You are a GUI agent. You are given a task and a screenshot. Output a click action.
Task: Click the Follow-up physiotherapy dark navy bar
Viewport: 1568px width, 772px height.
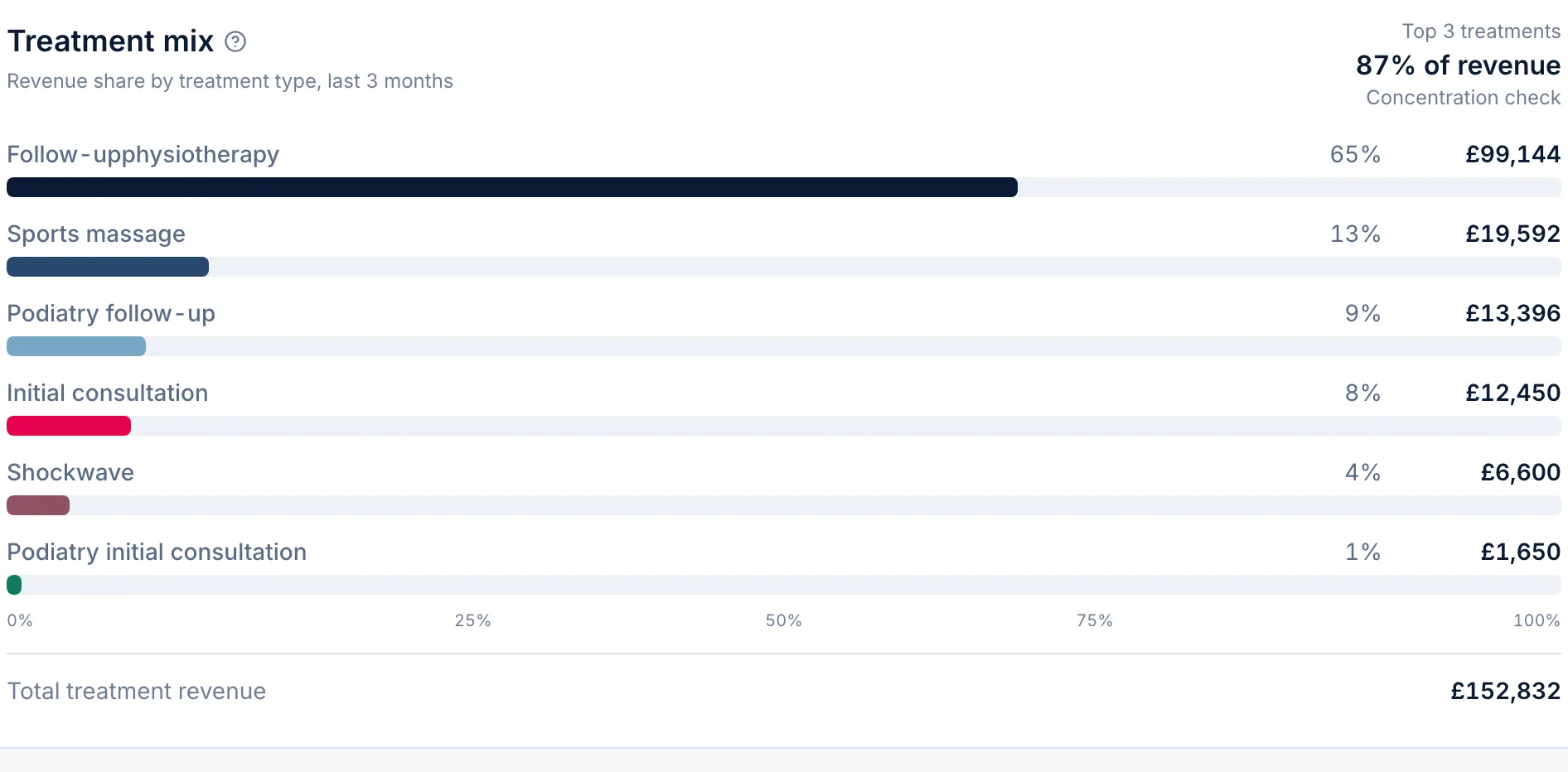coord(512,187)
